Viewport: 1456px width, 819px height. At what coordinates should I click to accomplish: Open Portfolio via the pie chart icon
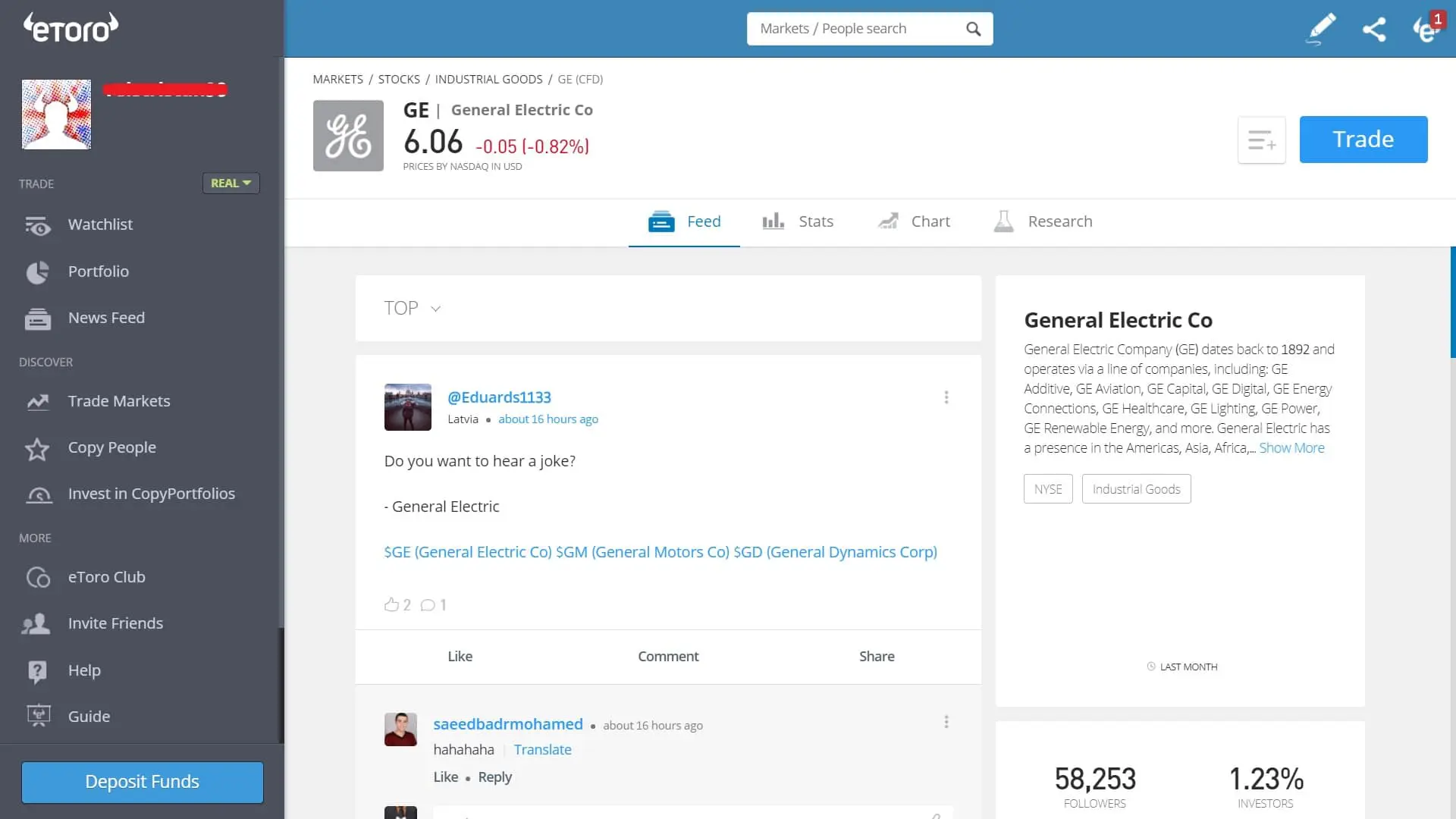38,271
